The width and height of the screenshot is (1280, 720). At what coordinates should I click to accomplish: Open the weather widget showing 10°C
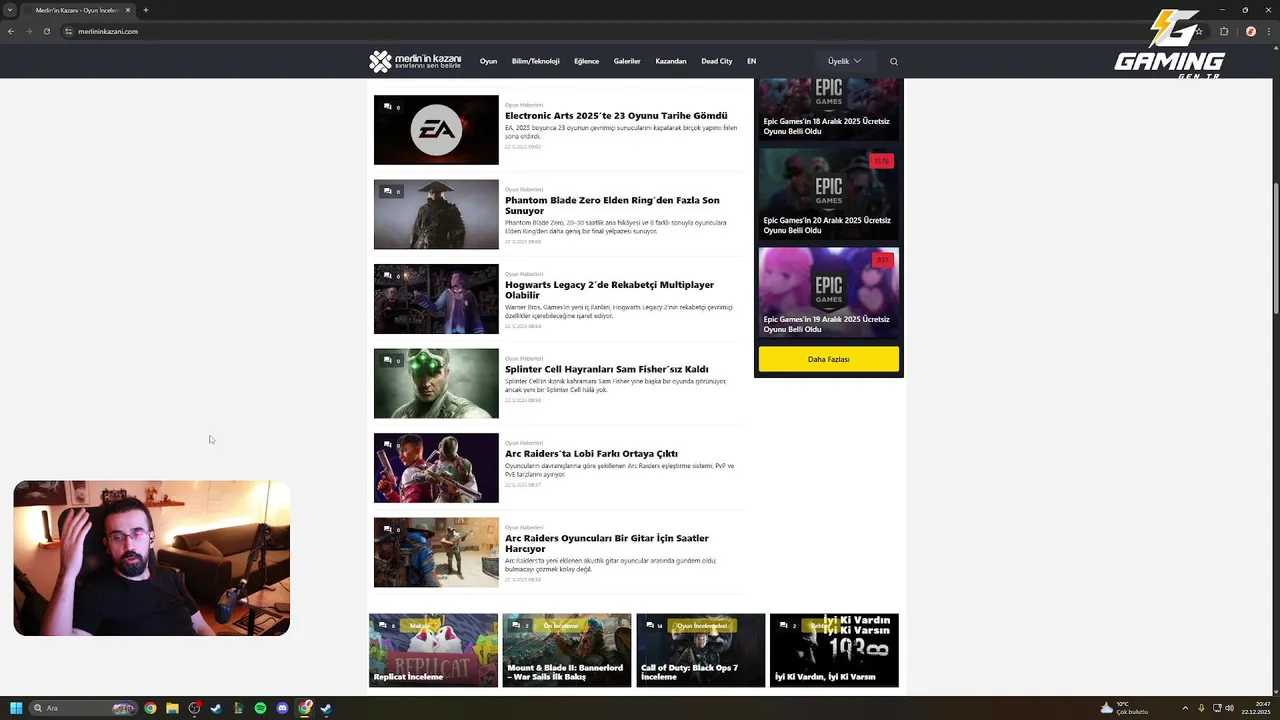(1124, 708)
